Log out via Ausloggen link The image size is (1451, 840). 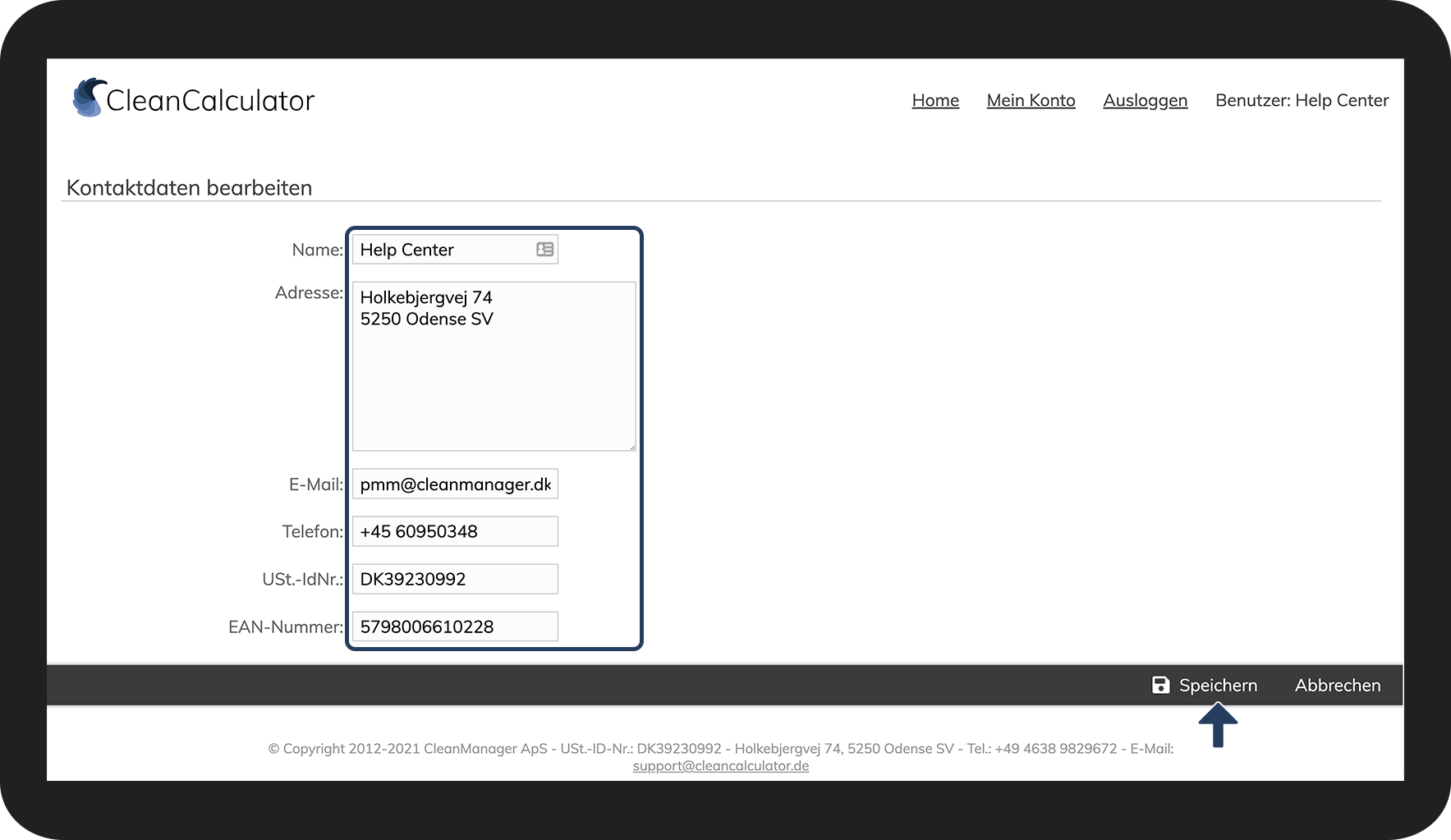coord(1145,100)
